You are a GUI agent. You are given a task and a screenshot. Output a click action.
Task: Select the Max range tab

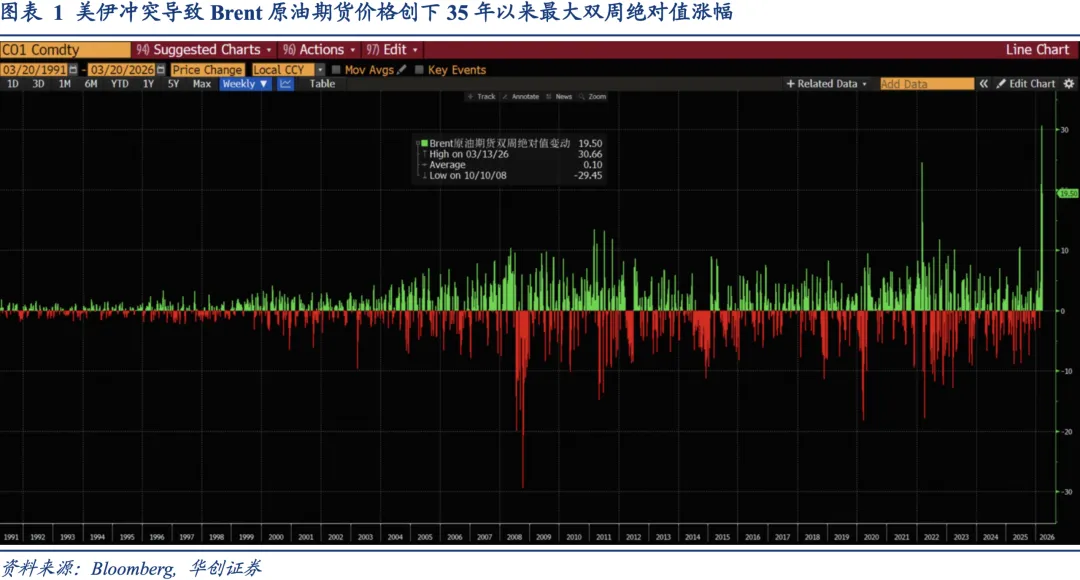202,84
